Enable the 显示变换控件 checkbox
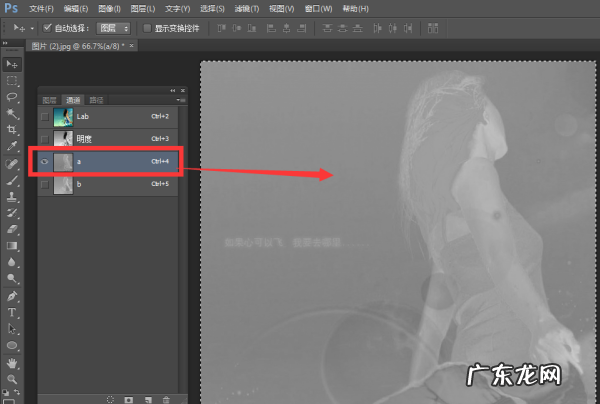 (x=147, y=27)
